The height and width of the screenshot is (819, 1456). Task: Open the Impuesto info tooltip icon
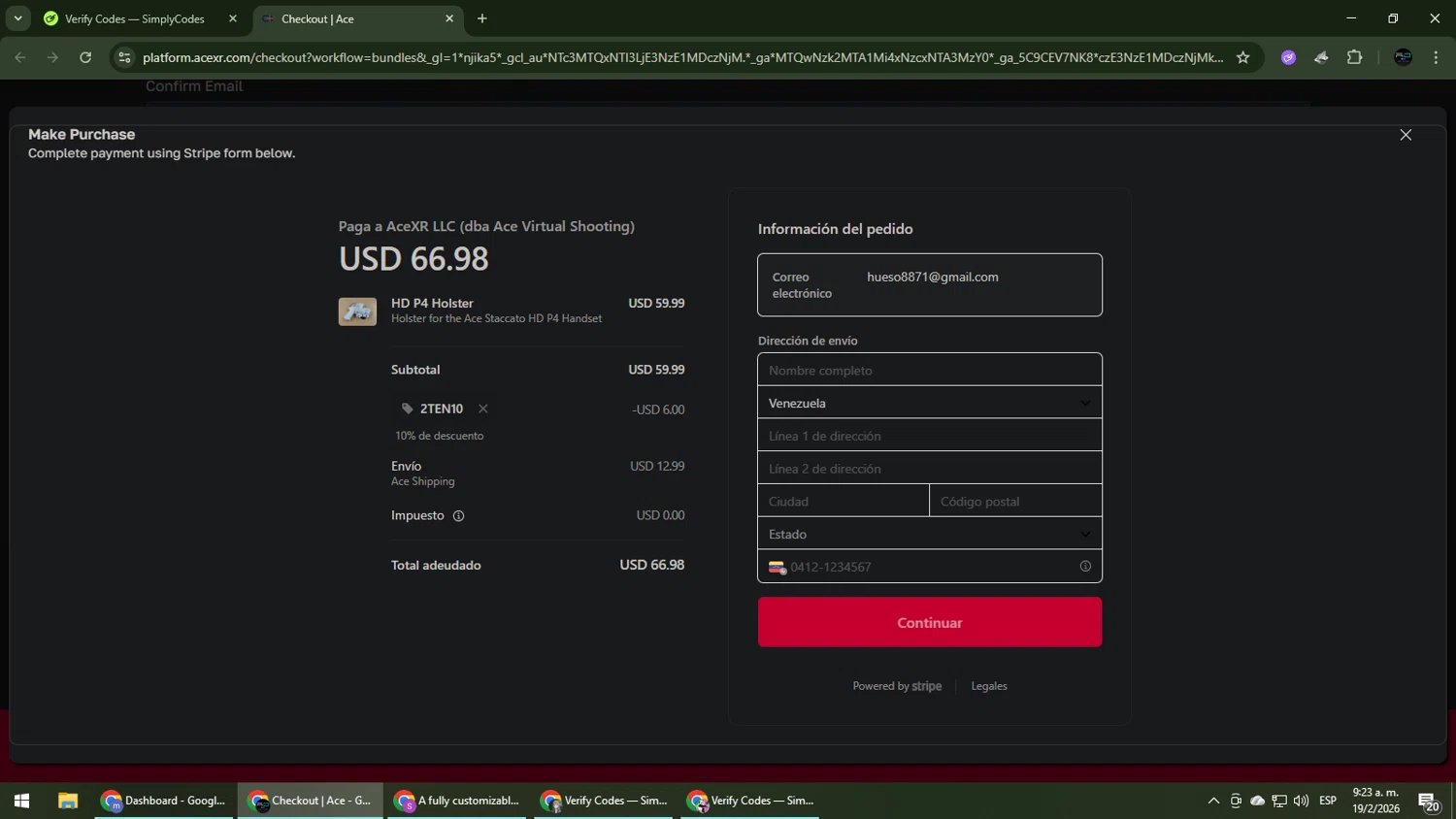coord(458,516)
